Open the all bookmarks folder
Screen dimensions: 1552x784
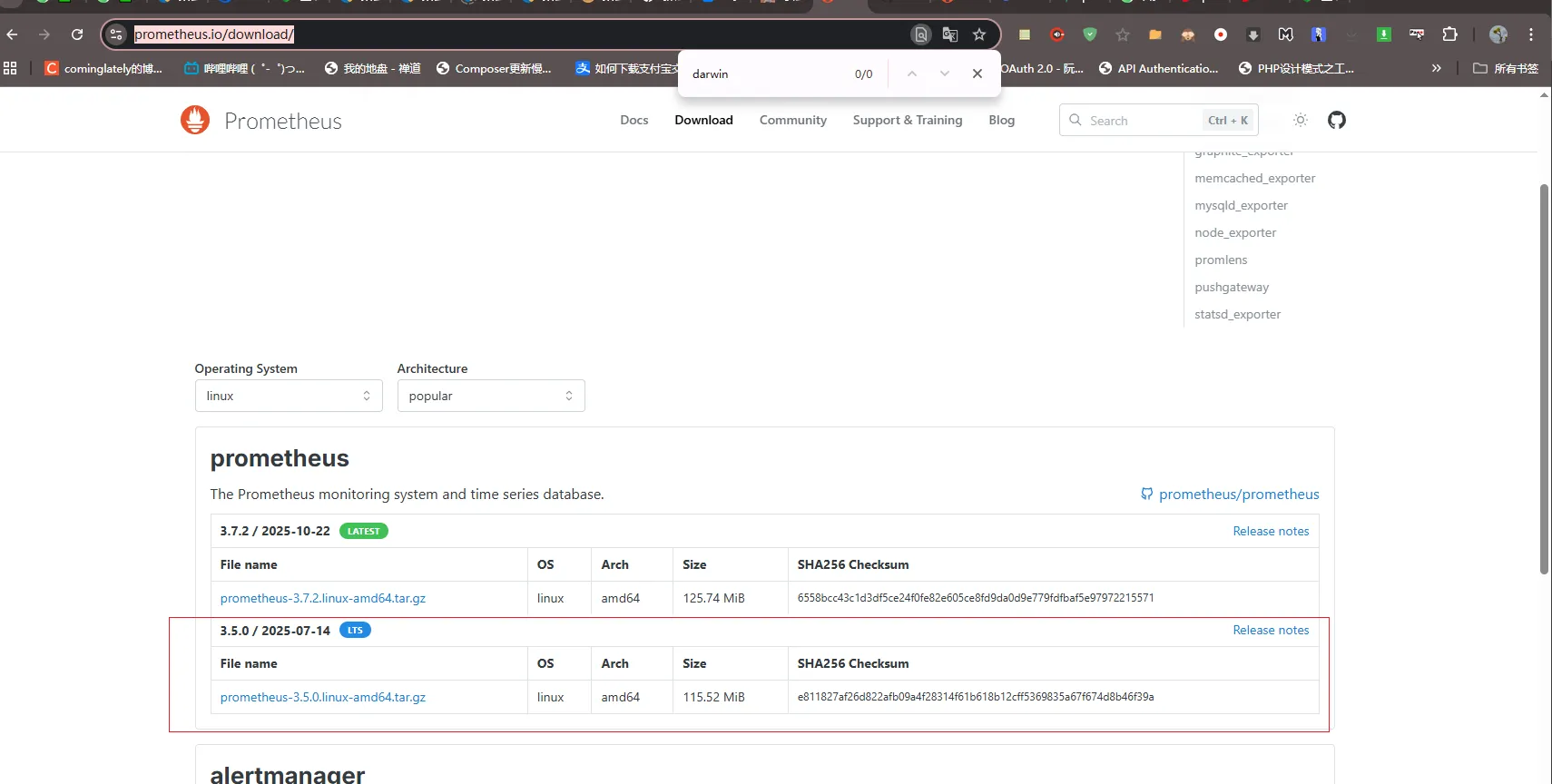(1506, 68)
